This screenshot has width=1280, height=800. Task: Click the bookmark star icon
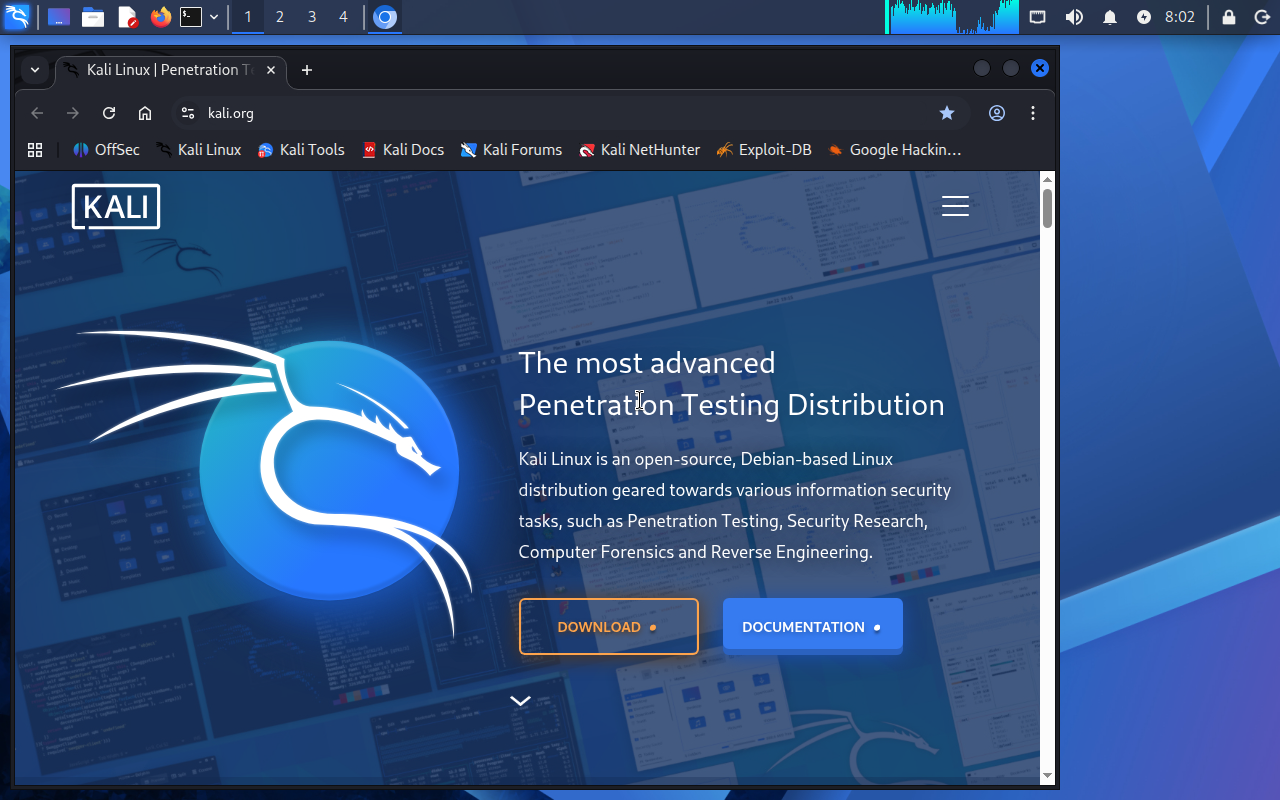947,113
